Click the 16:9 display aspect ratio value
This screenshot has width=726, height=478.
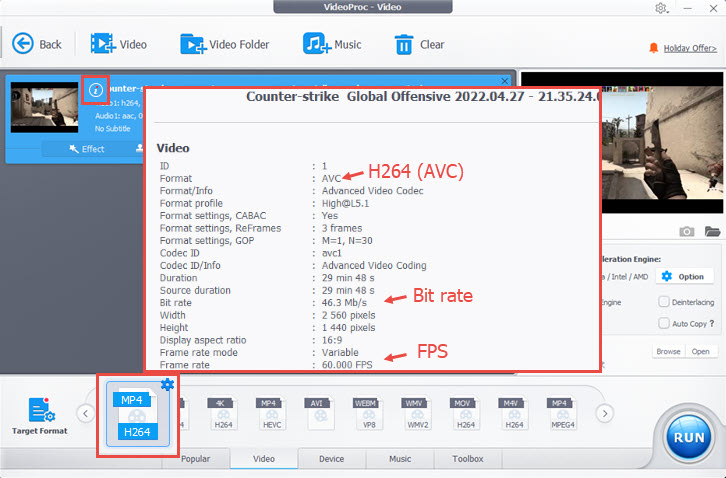332,340
